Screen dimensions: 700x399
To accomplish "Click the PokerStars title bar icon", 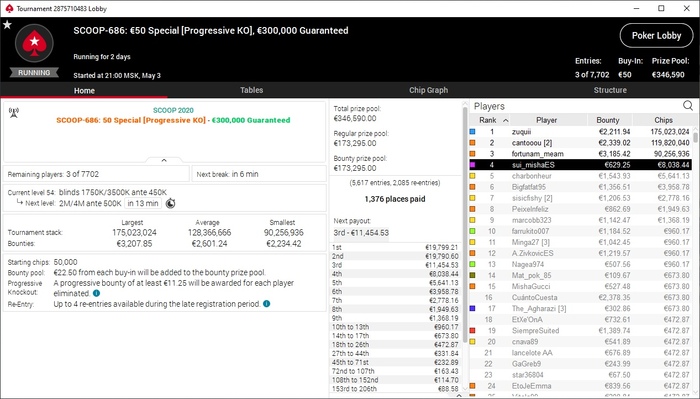I will pyautogui.click(x=8, y=8).
